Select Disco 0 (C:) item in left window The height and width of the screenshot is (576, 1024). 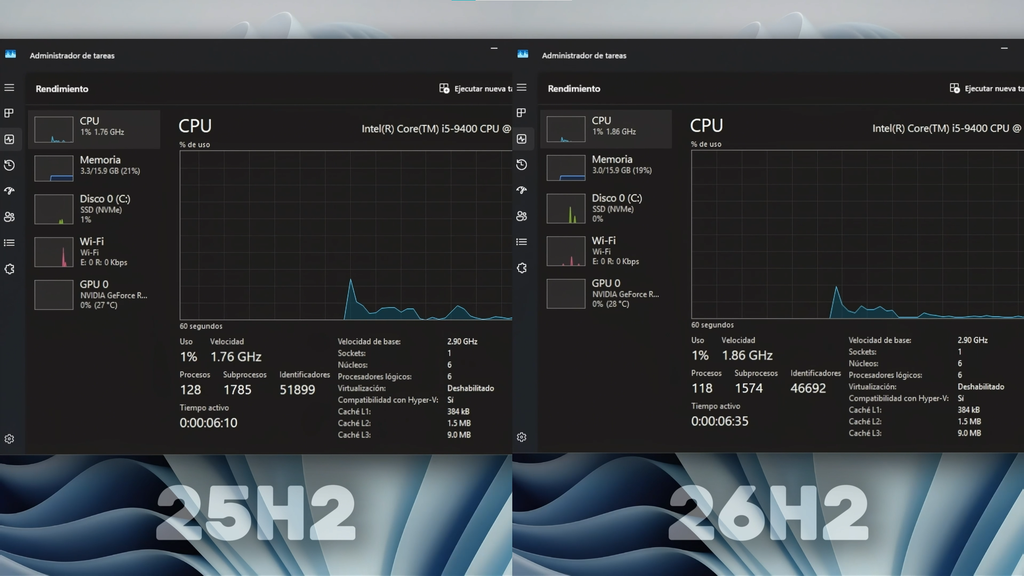click(x=94, y=209)
